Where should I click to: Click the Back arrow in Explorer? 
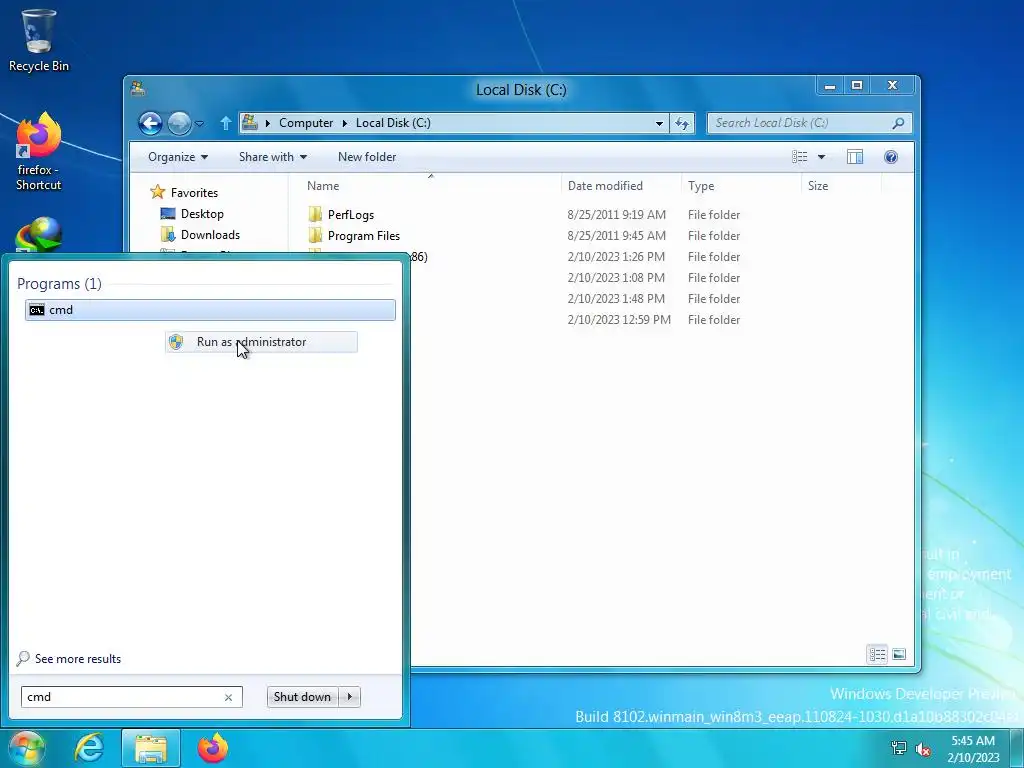150,123
